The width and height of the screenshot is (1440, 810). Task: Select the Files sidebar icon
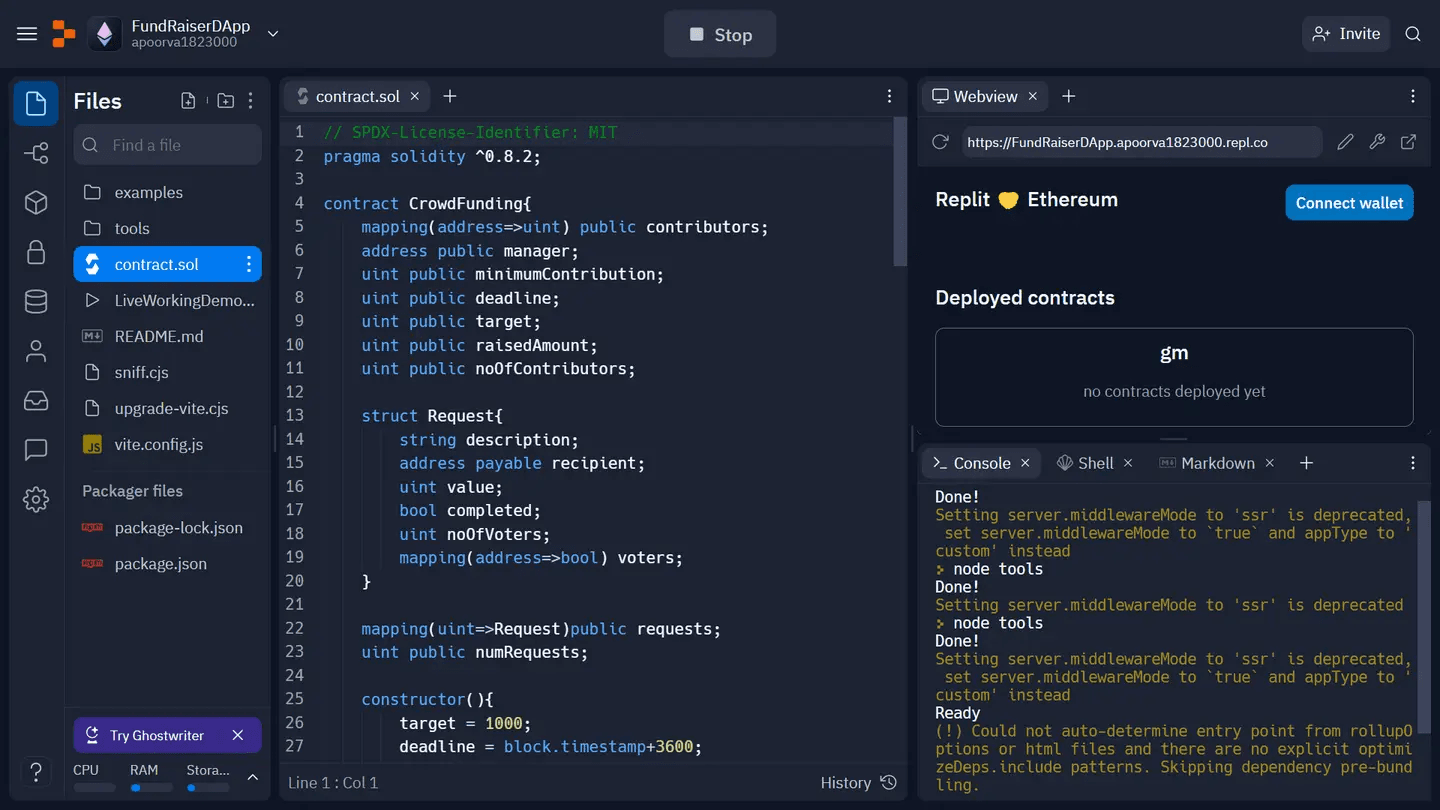click(x=36, y=103)
